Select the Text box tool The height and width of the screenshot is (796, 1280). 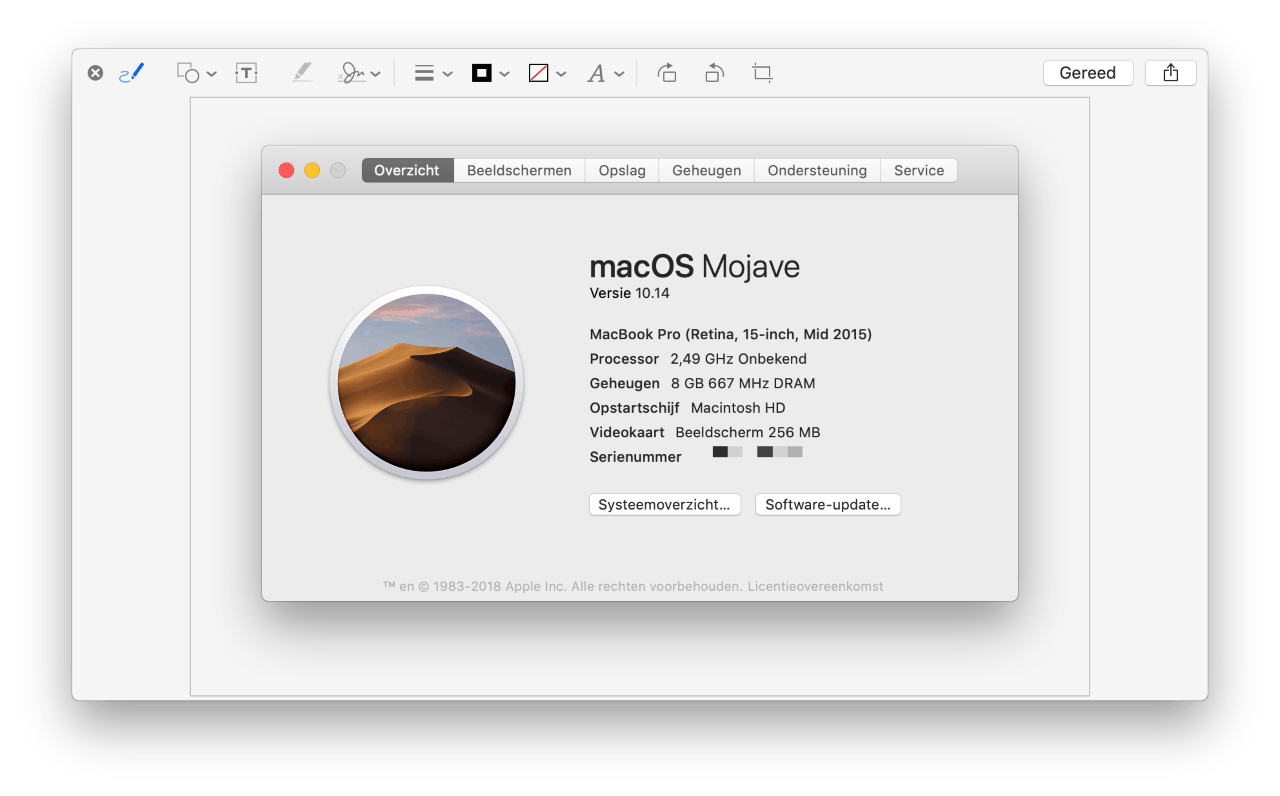(x=246, y=73)
